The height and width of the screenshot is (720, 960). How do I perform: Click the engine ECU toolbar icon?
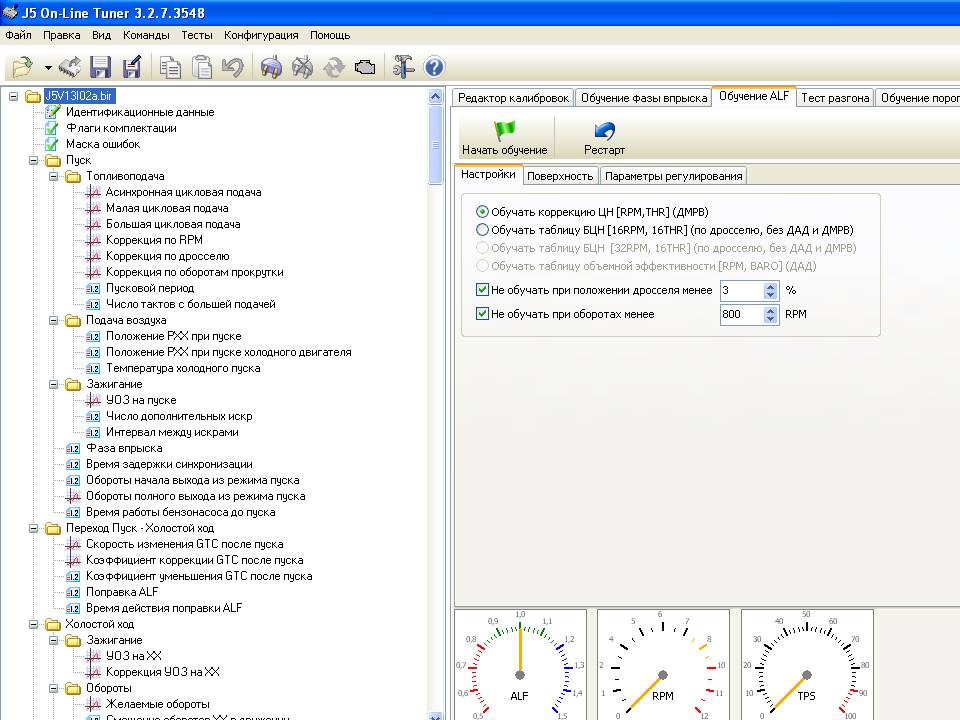point(365,67)
